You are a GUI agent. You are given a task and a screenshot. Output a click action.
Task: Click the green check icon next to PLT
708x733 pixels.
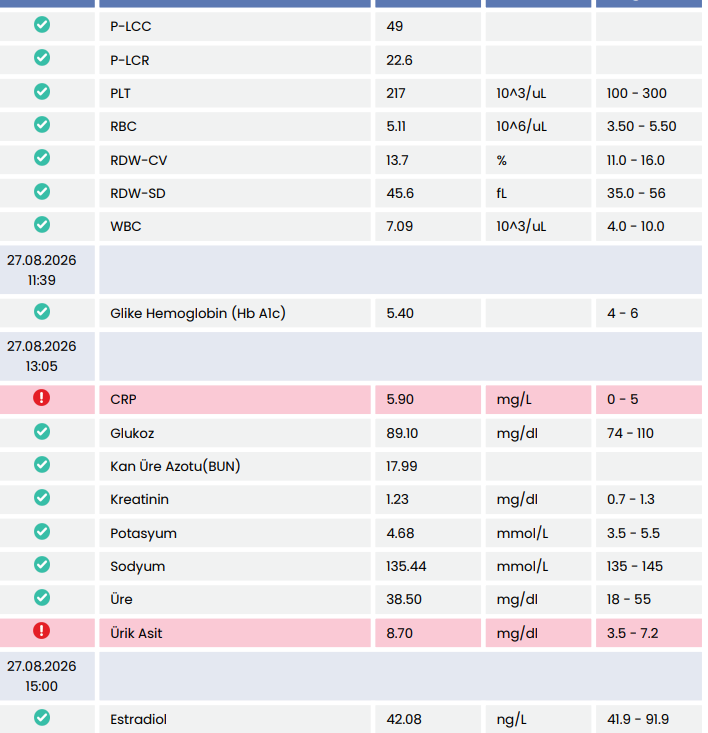pos(42,92)
